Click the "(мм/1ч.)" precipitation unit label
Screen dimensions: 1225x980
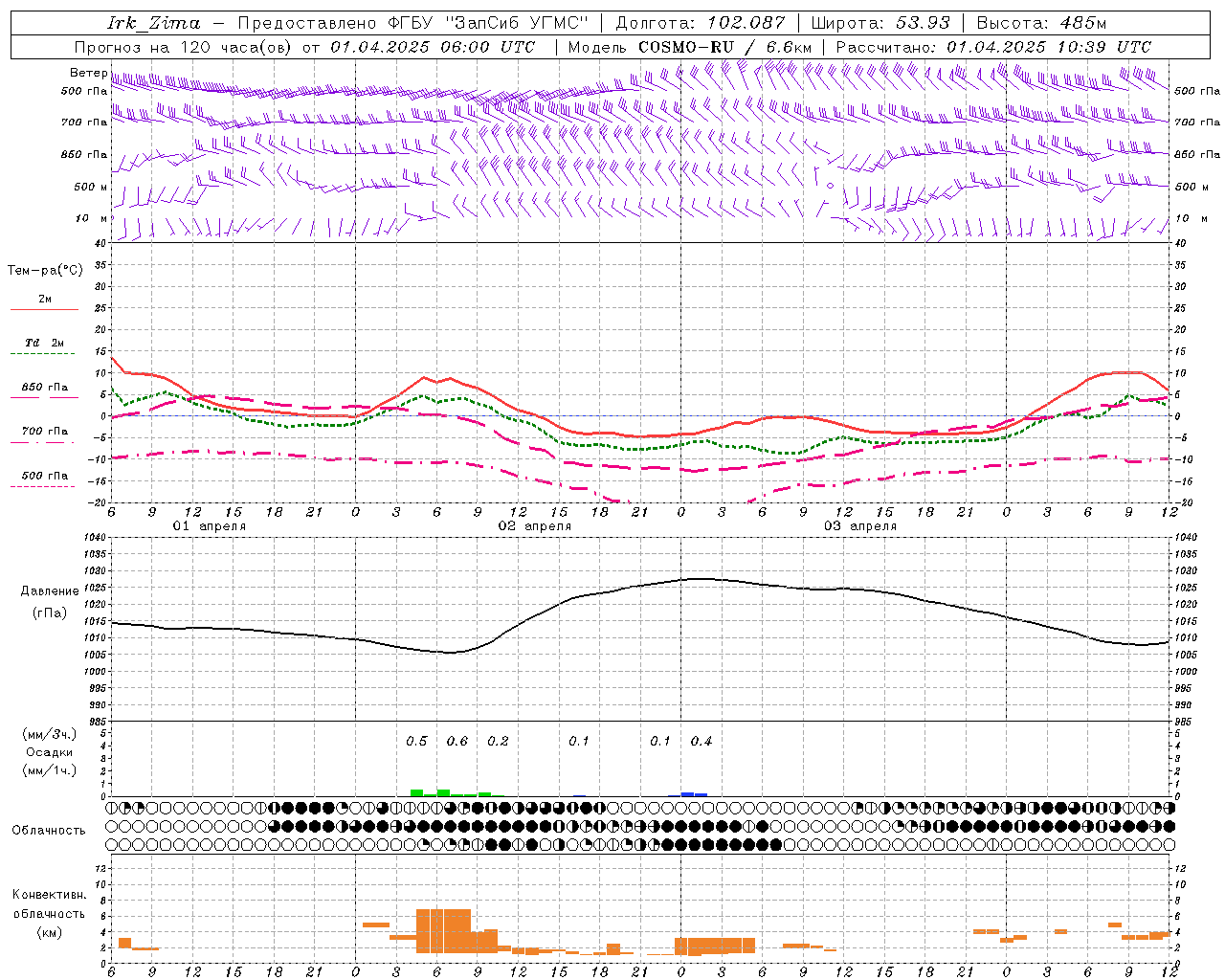click(x=49, y=770)
